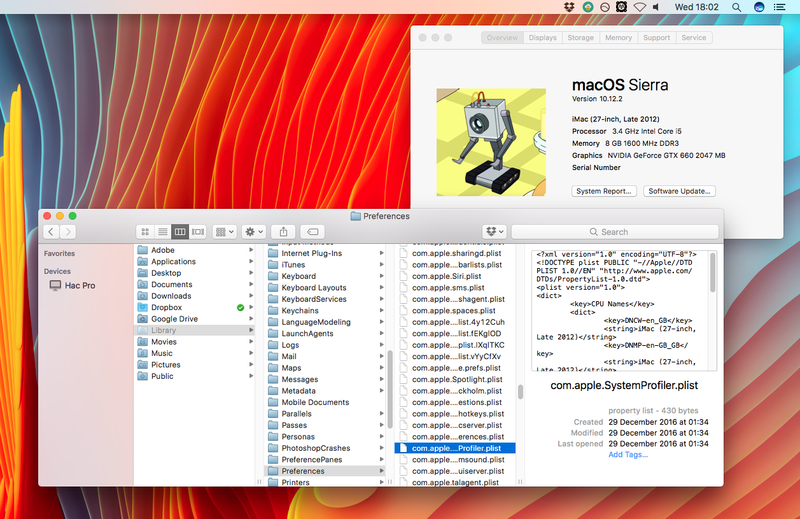The width and height of the screenshot is (800, 519).
Task: Switch to Support tab in About This Mac
Action: 657,38
